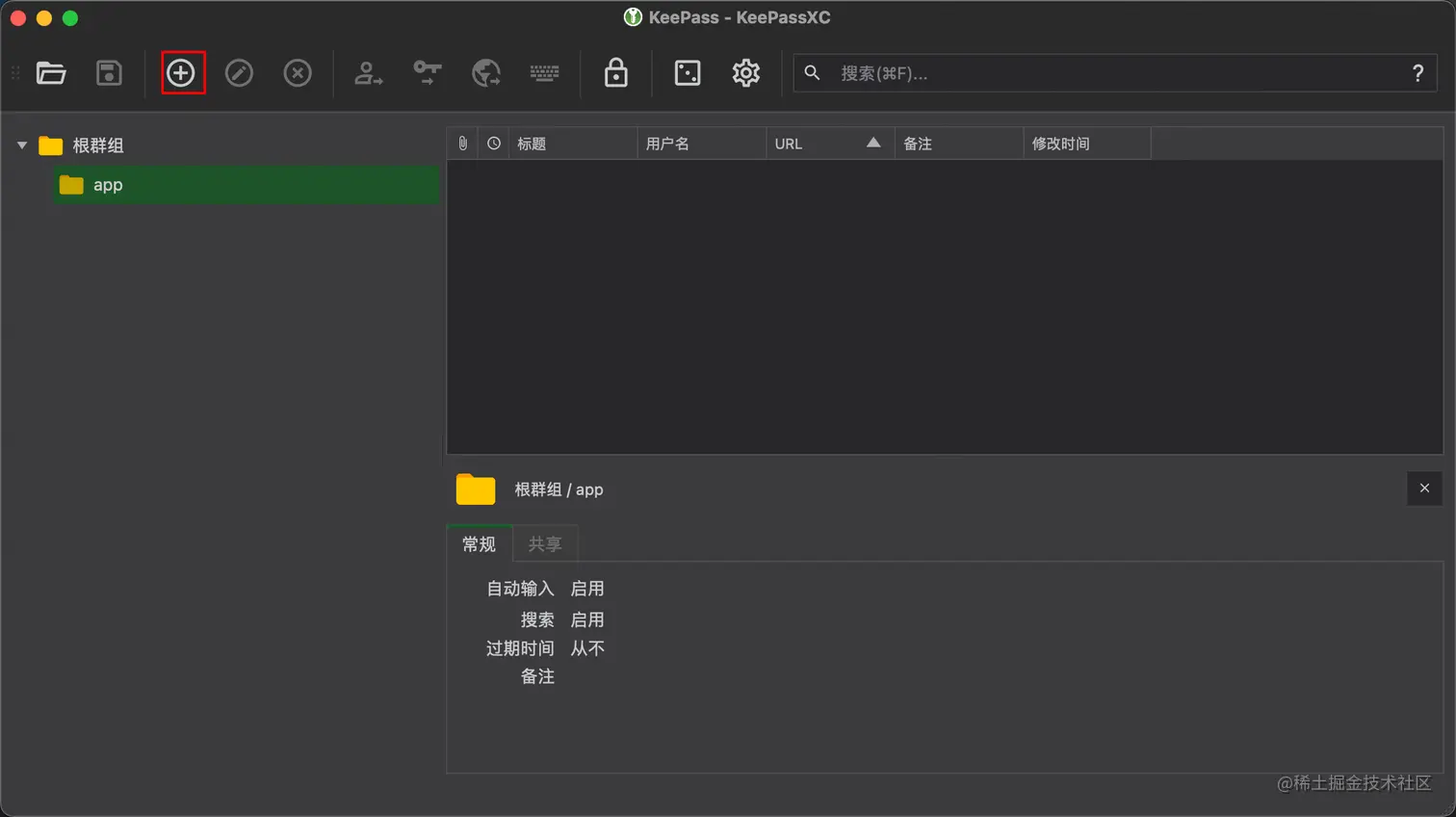Delete entry using the circled X icon
This screenshot has height=817, width=1456.
tap(298, 73)
